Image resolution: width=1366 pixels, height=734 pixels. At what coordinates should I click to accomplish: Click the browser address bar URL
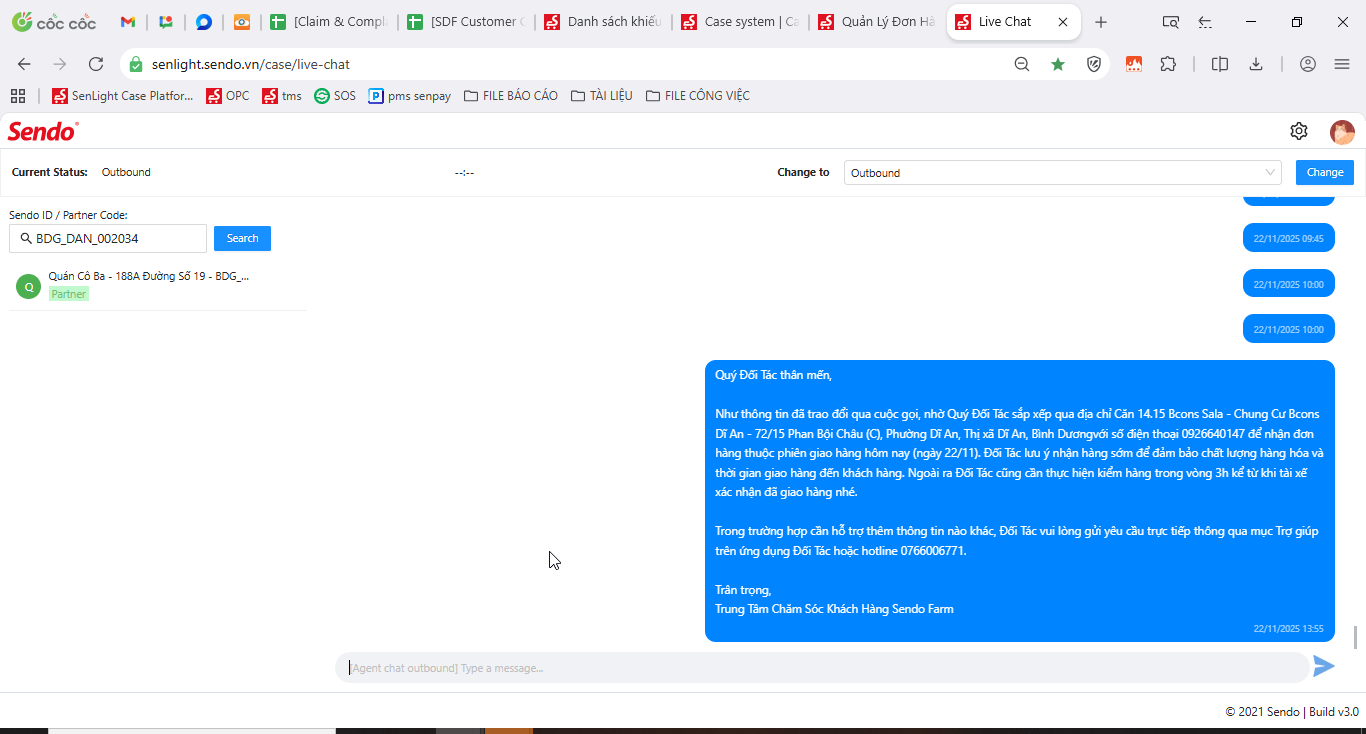pos(251,64)
